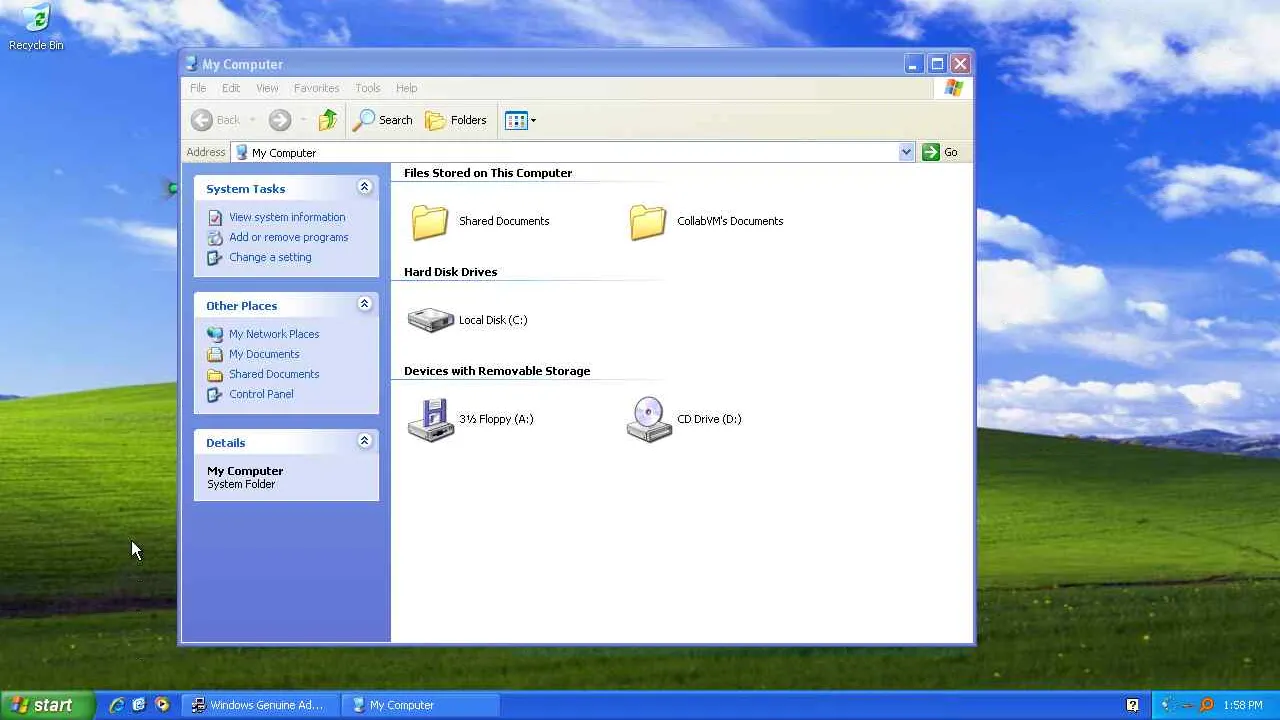The height and width of the screenshot is (720, 1280).
Task: Open the Tools menu
Action: coord(367,88)
